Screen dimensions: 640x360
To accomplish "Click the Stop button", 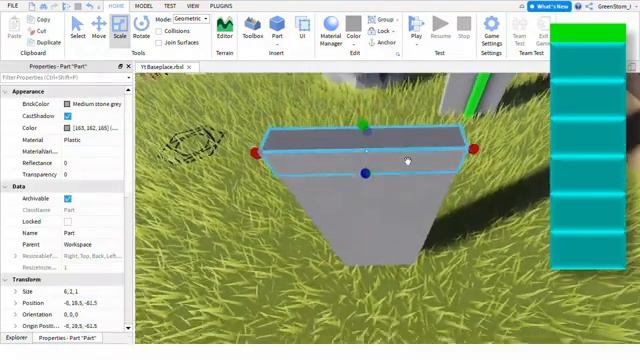I will [464, 28].
